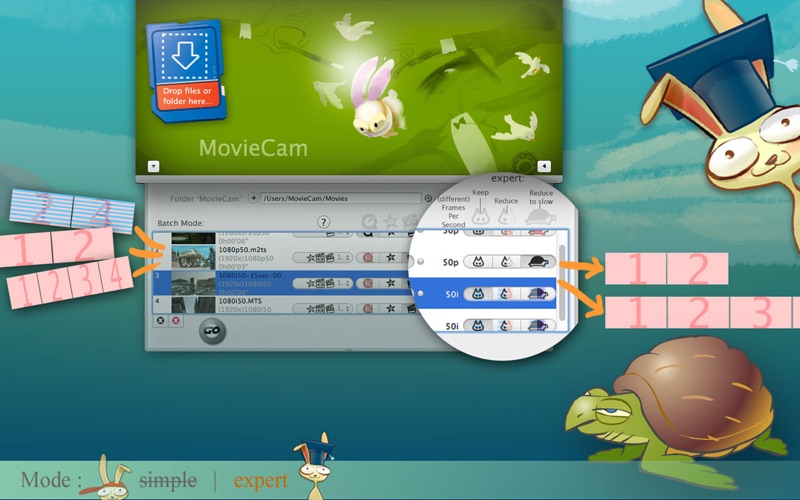
Task: Click the '50p' frame rate label
Action: (451, 262)
